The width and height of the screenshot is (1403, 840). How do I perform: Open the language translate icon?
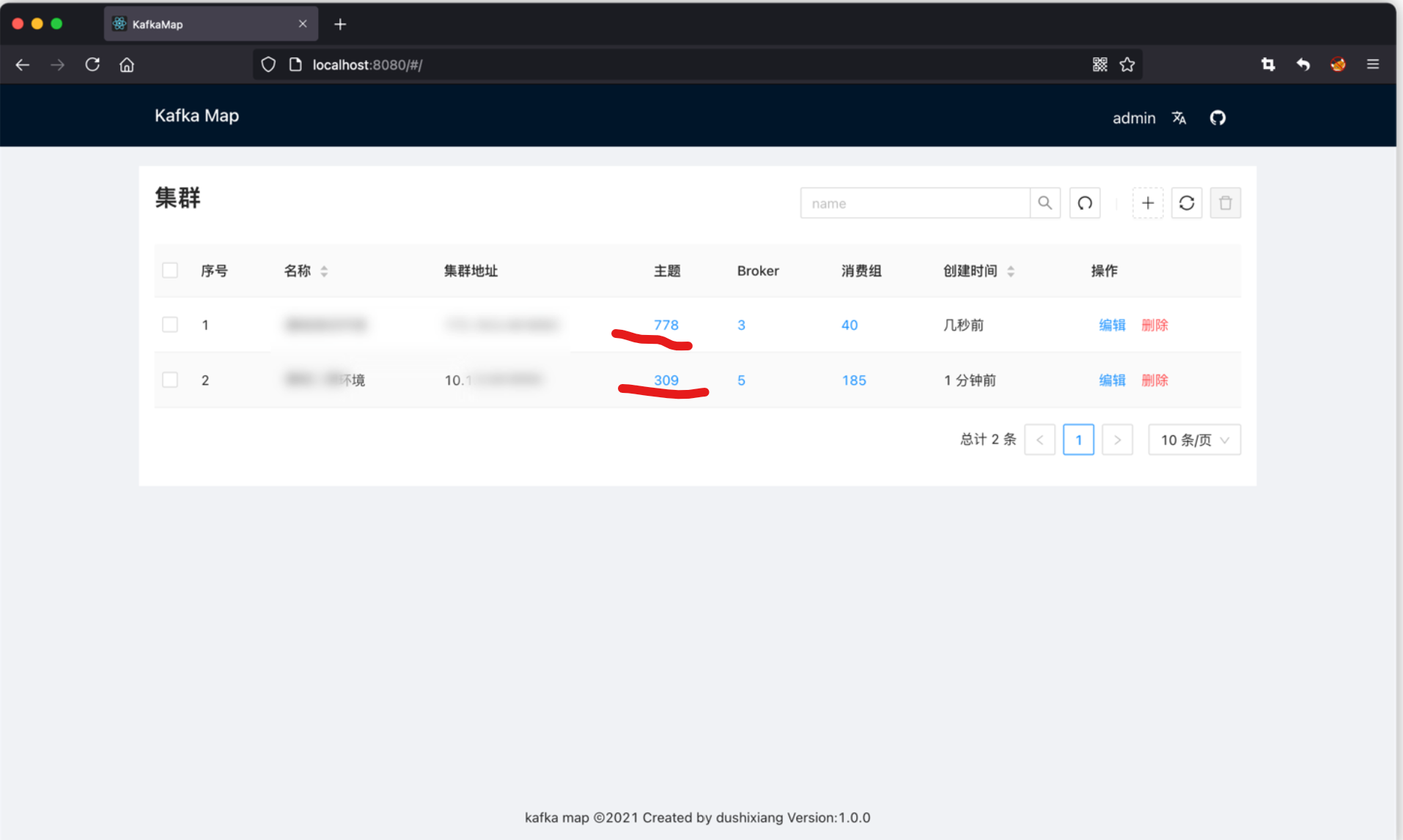click(x=1179, y=118)
